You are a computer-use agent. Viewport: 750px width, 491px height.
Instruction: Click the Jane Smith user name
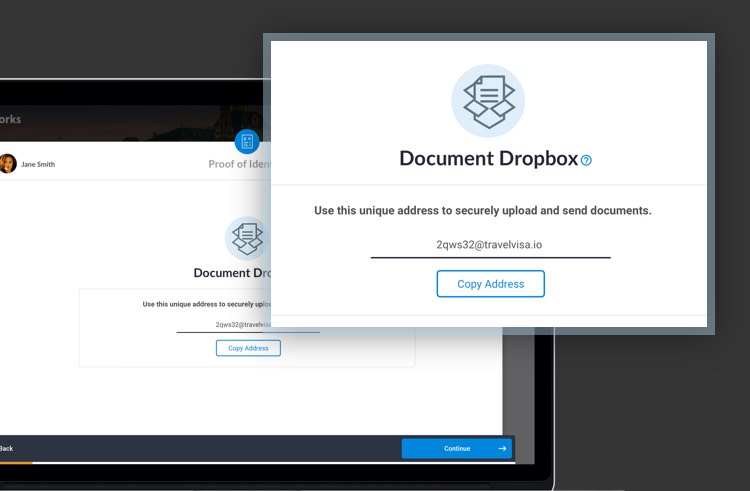tap(38, 164)
